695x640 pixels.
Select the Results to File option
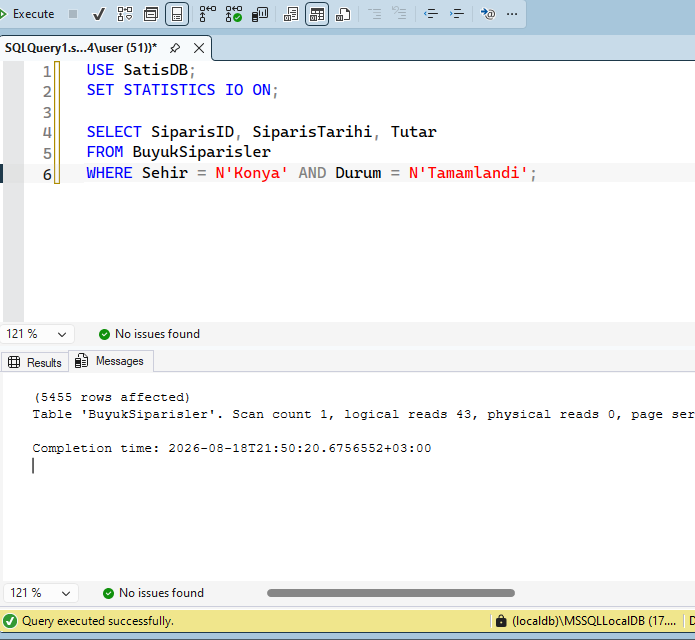click(343, 14)
